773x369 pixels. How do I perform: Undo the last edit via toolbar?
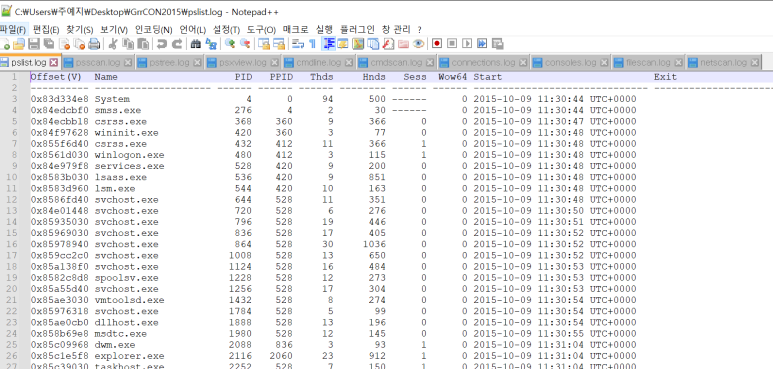pos(162,44)
